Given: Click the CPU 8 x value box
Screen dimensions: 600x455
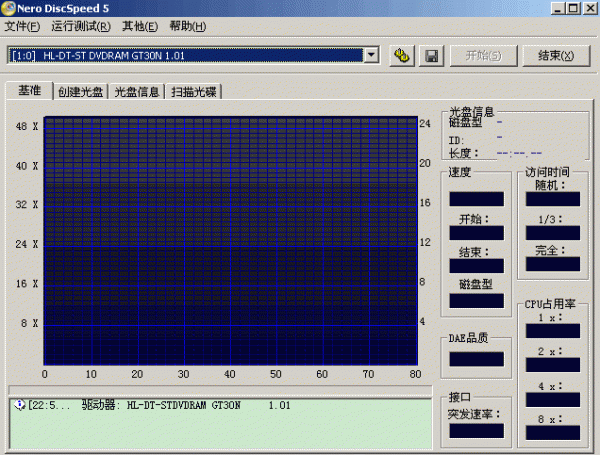Looking at the screenshot, I should pyautogui.click(x=553, y=433).
